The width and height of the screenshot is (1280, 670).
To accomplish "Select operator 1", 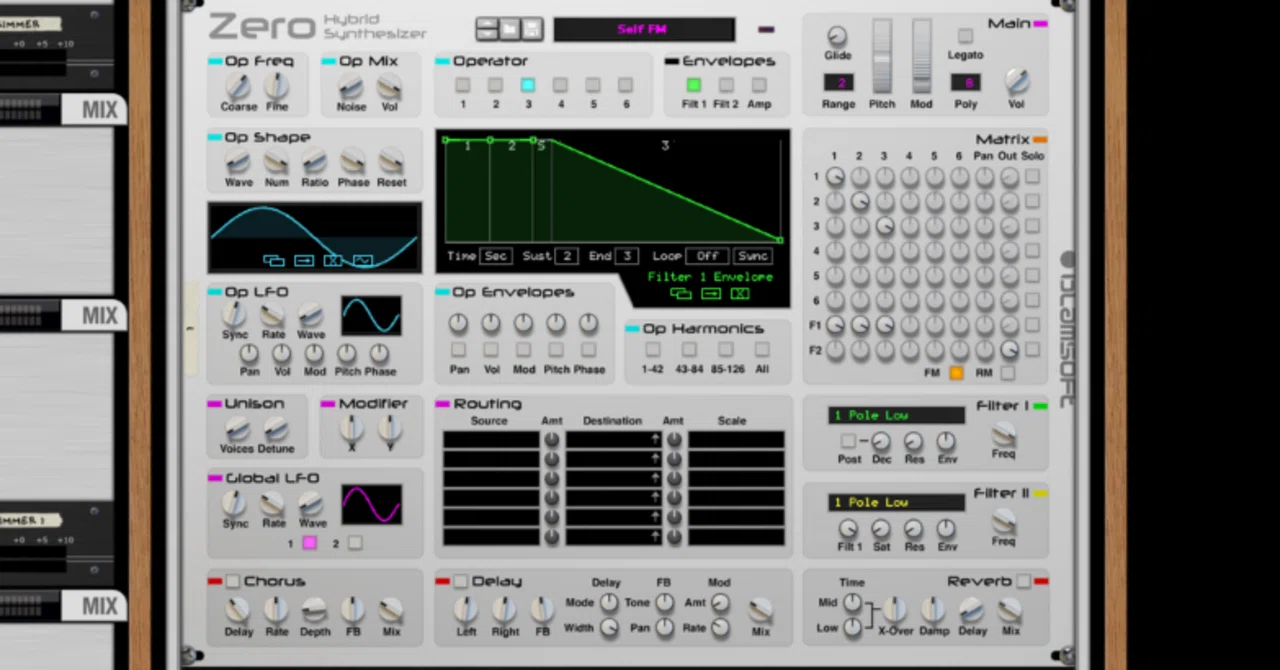I will [x=462, y=86].
